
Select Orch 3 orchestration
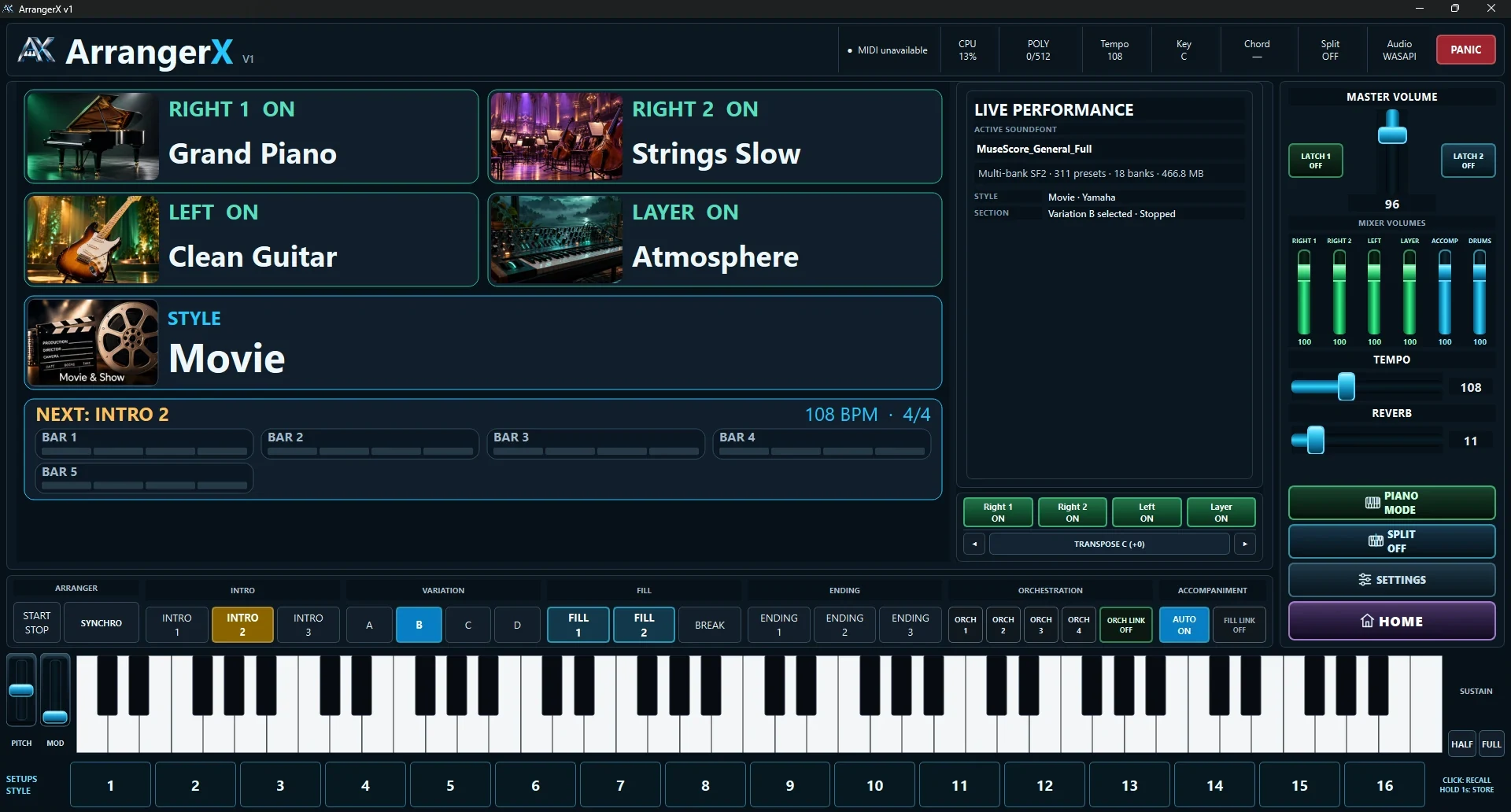tap(1041, 625)
